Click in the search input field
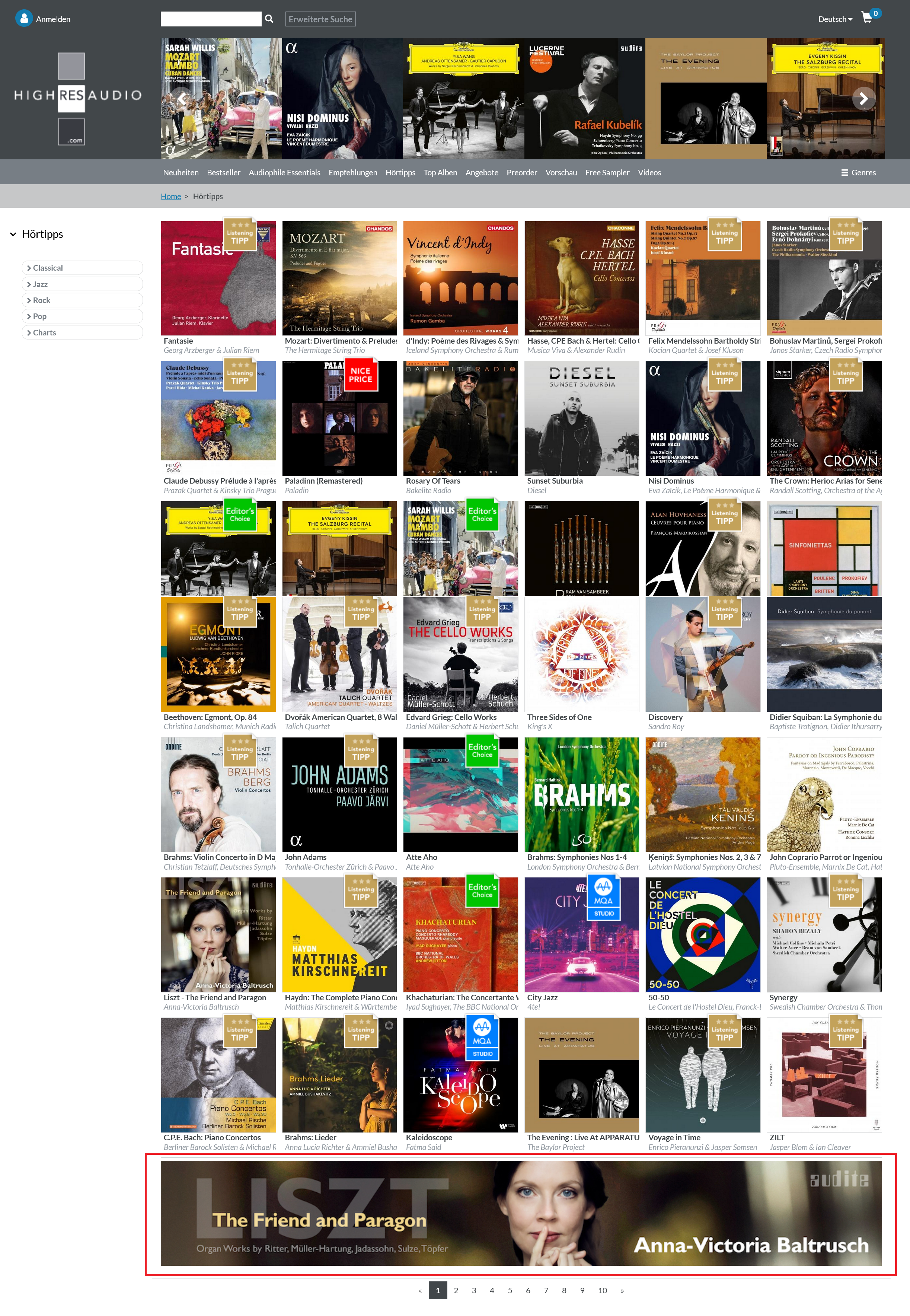 click(211, 19)
